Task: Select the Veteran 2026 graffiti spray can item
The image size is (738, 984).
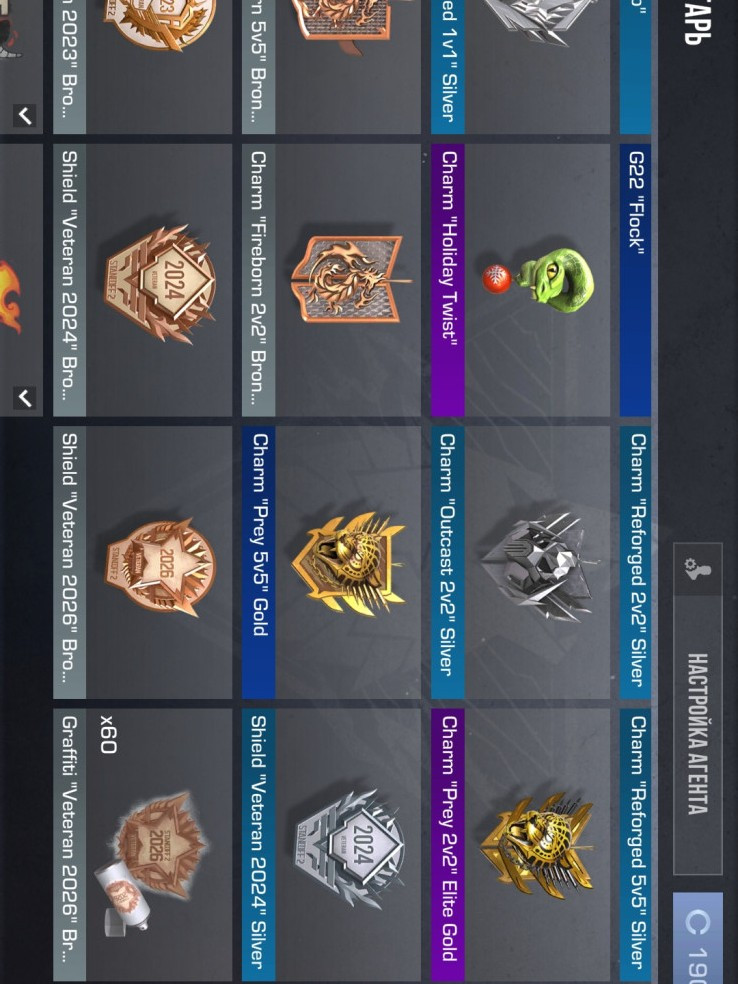Action: pyautogui.click(x=142, y=845)
